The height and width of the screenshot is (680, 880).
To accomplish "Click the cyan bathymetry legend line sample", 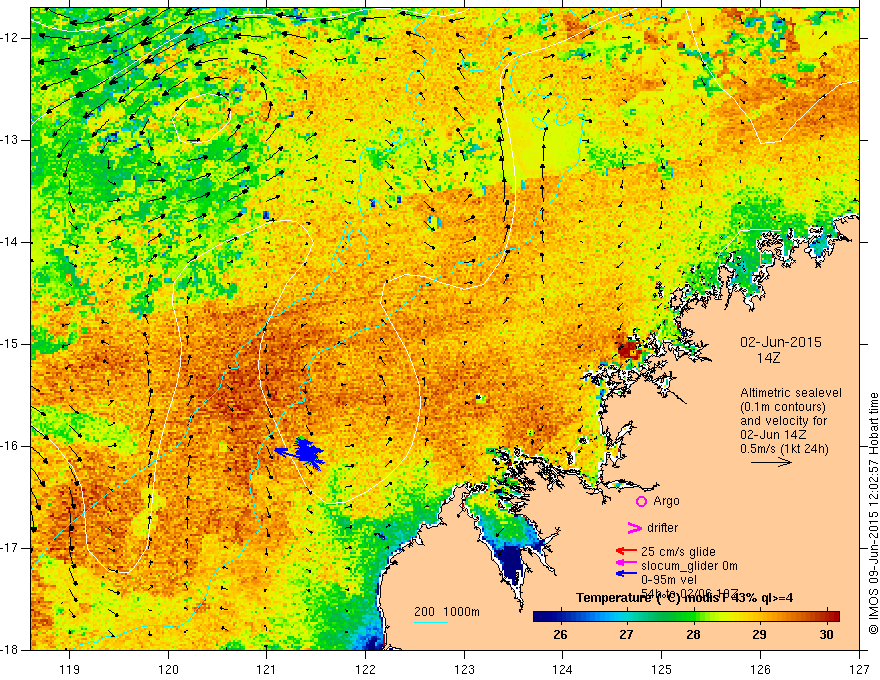I will click(431, 622).
